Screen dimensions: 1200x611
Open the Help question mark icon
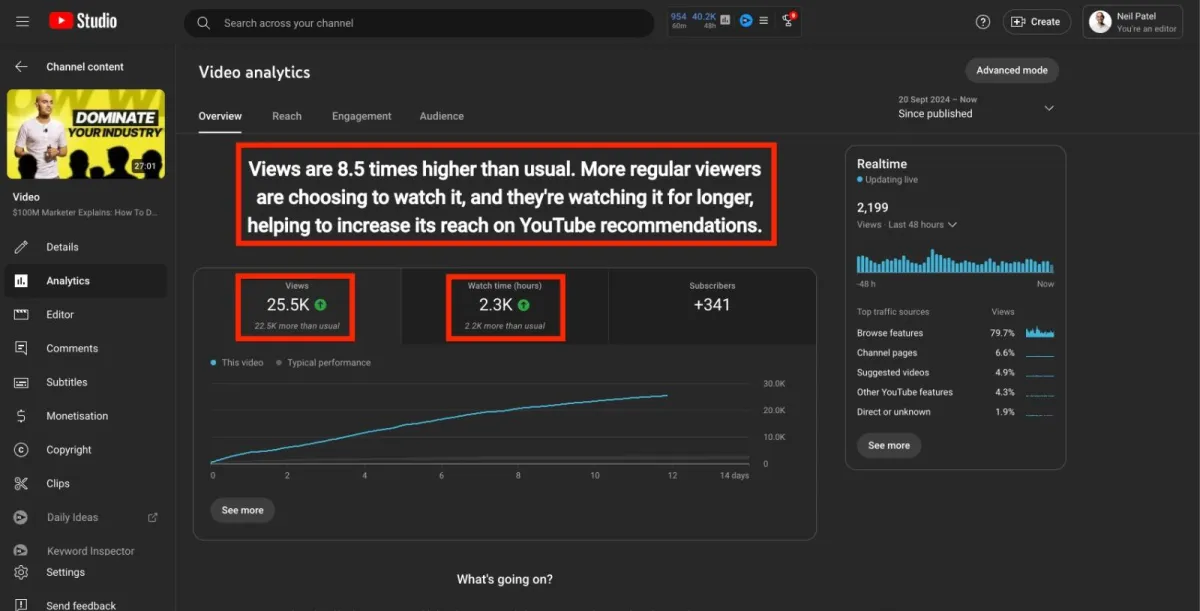tap(983, 22)
